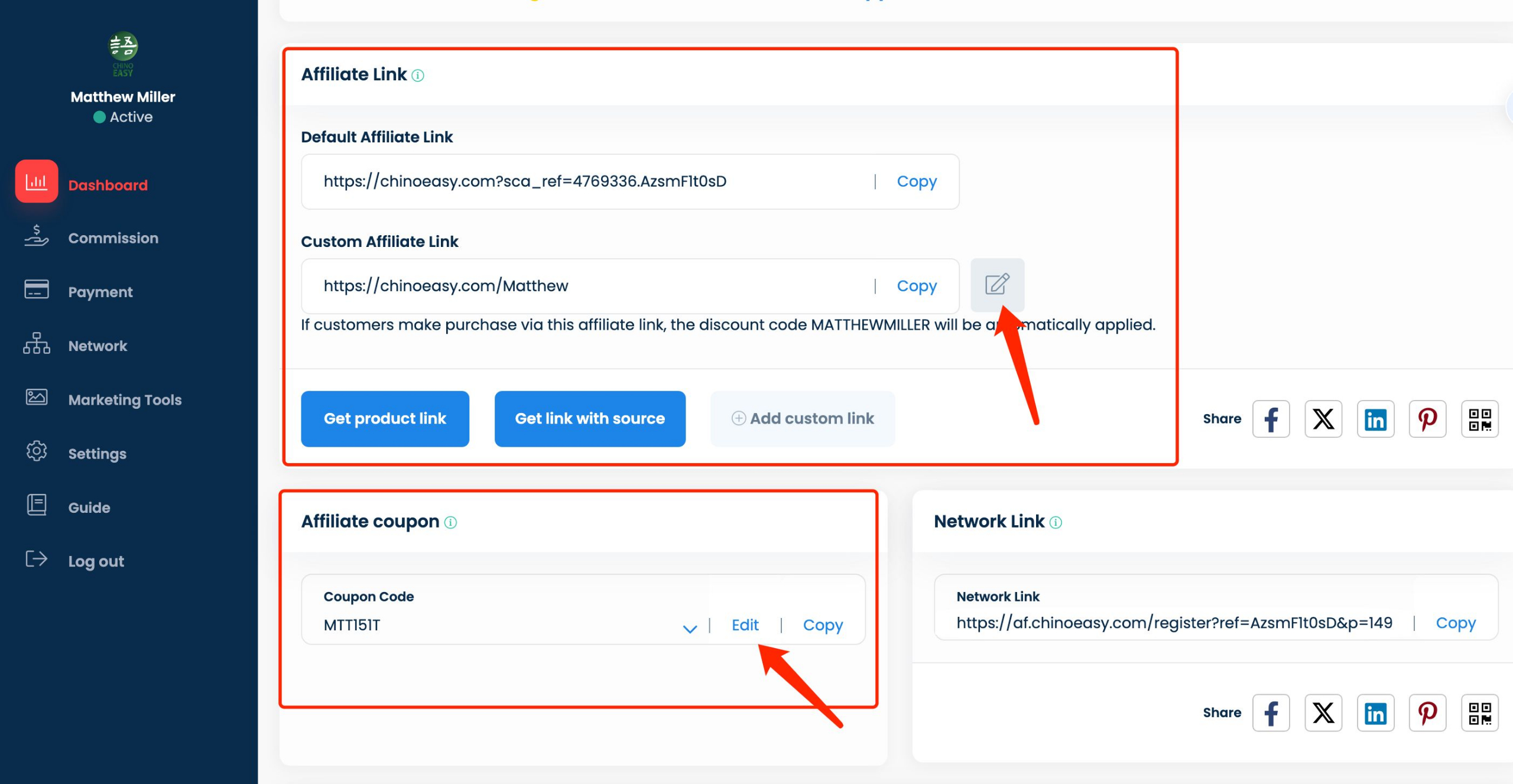
Task: Click Get product link button
Action: [x=385, y=418]
